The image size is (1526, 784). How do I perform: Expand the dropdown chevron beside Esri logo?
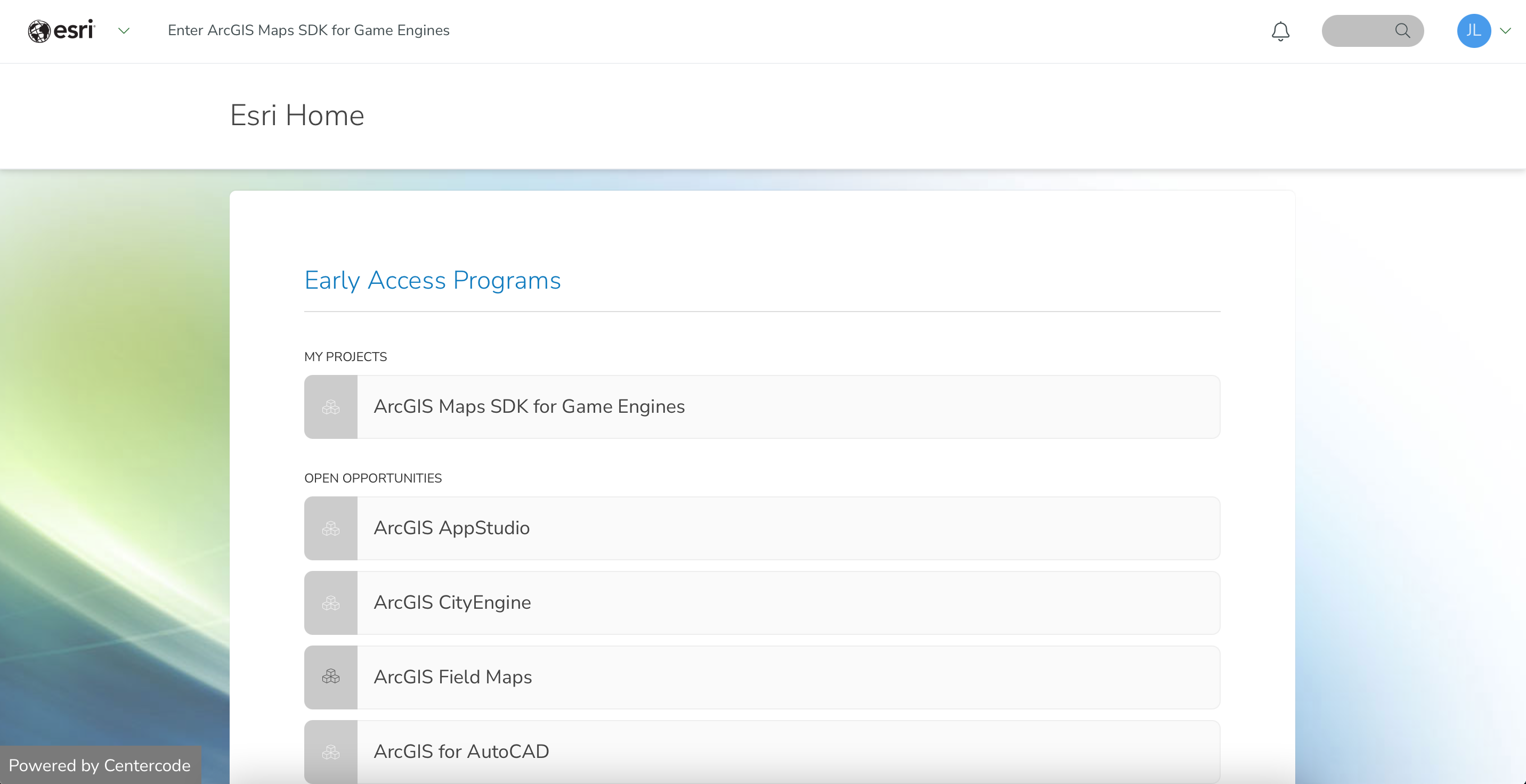[x=124, y=31]
